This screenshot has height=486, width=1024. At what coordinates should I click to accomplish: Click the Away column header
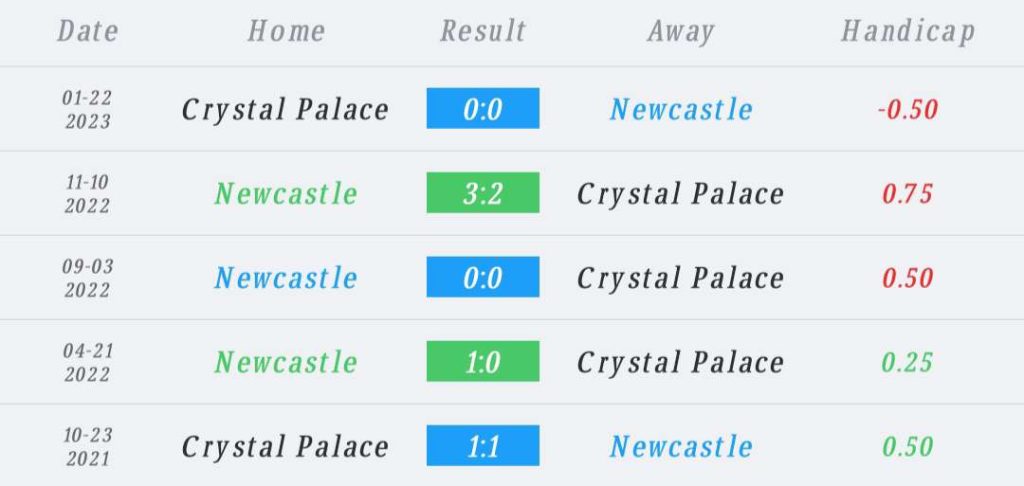click(x=680, y=32)
